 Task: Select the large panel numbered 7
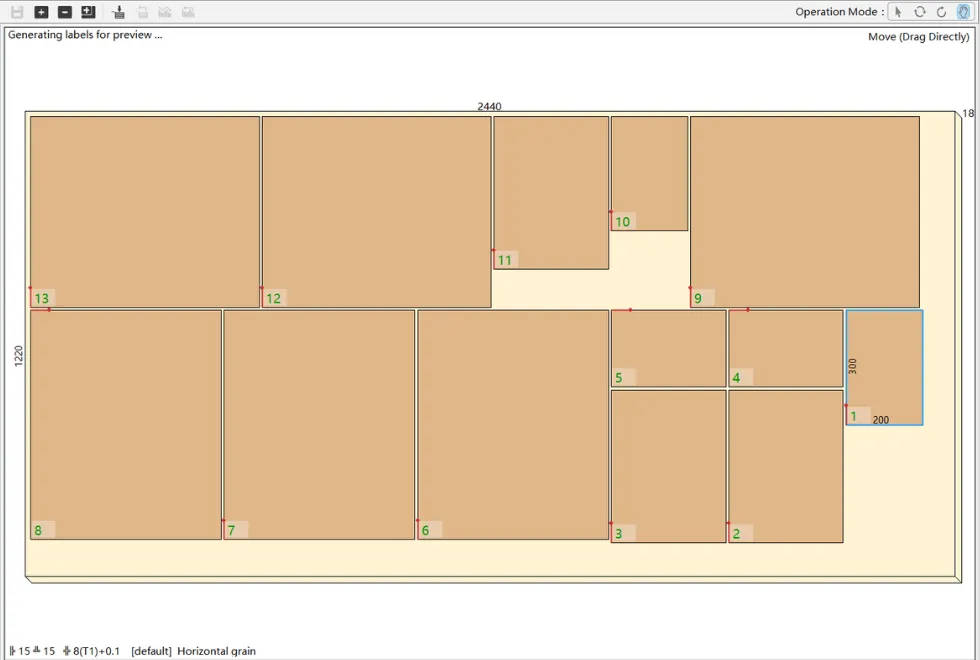[319, 424]
